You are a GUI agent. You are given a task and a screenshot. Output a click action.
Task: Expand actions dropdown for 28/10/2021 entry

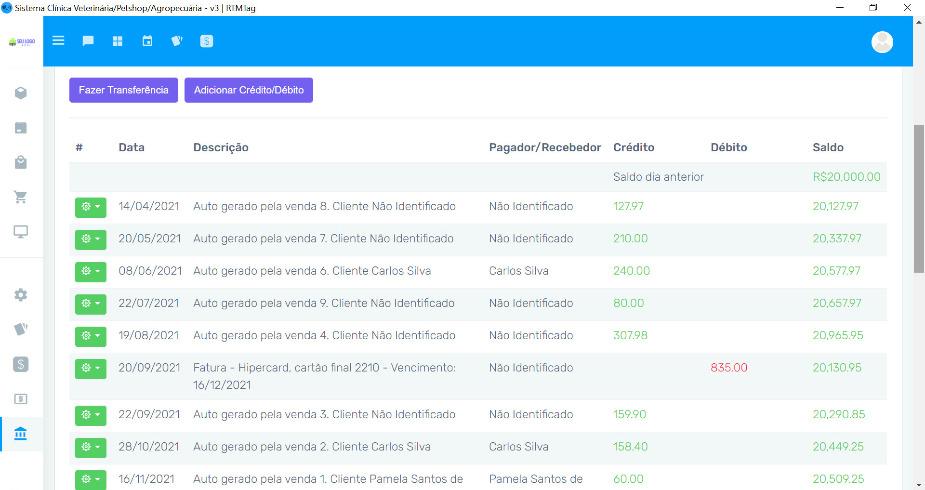tap(90, 447)
